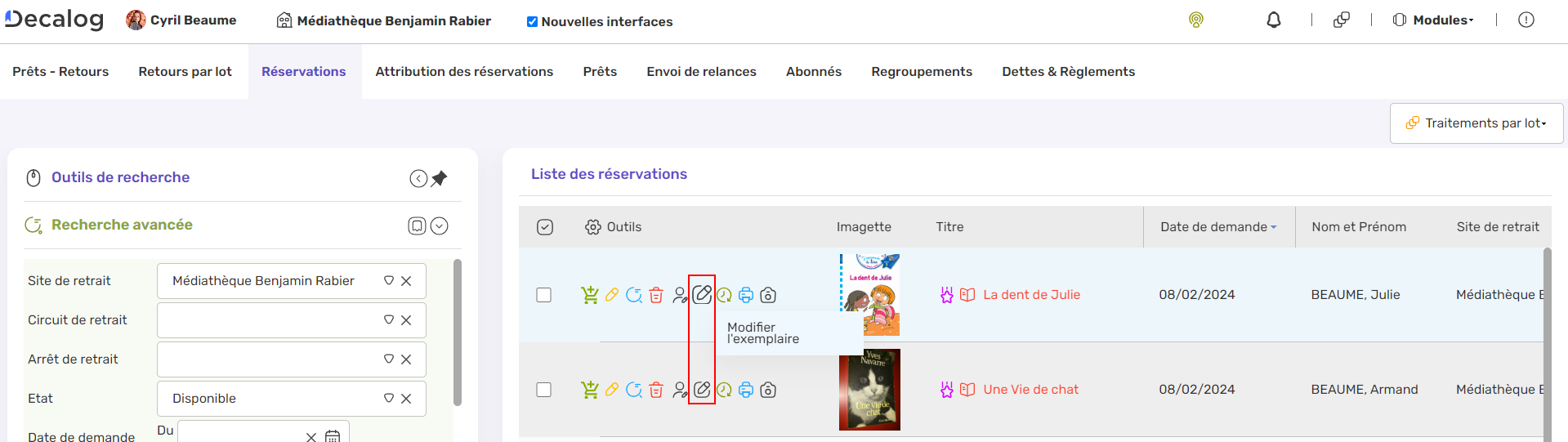Click the green clock icon on Une Vie de chat row

tap(724, 390)
